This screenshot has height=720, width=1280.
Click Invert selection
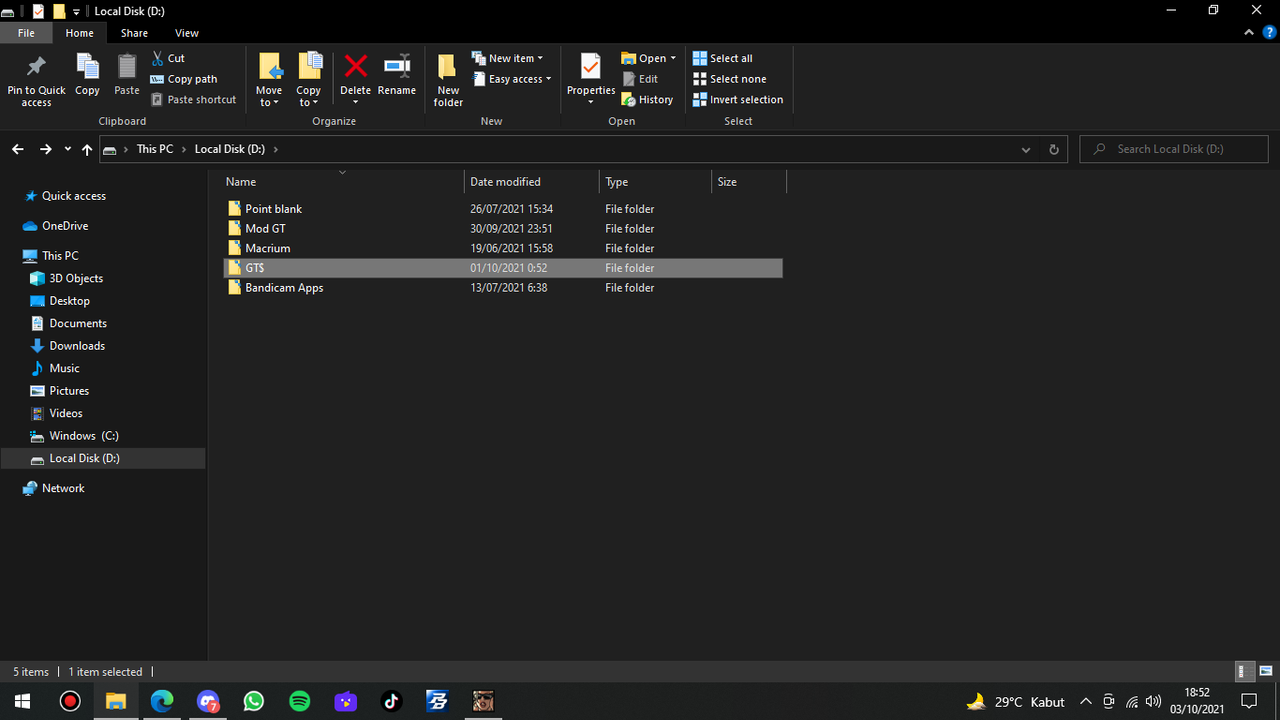pos(738,100)
